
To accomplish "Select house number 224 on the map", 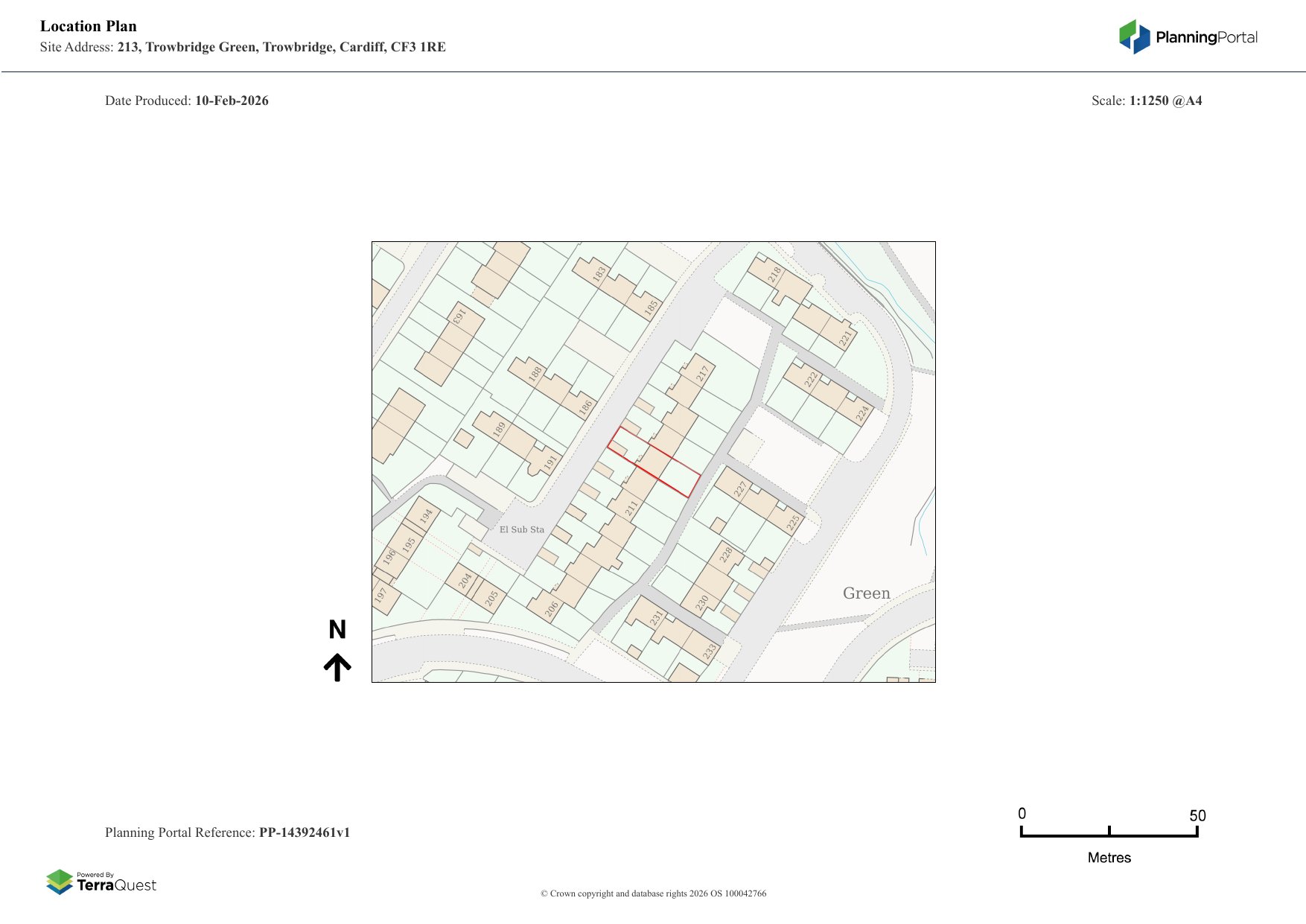I will pyautogui.click(x=862, y=413).
